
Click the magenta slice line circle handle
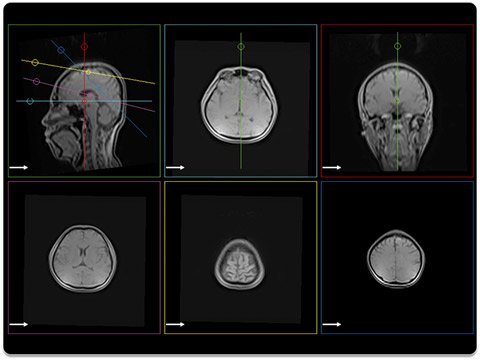coord(36,81)
